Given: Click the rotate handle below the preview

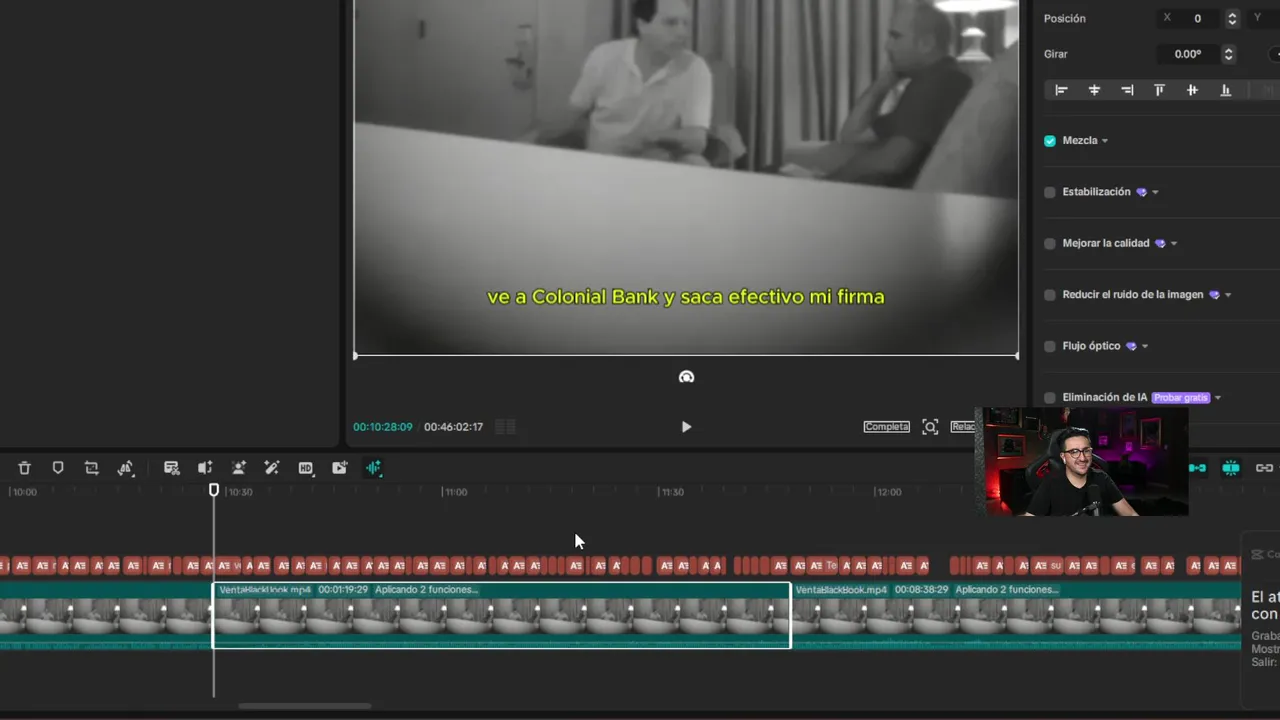Looking at the screenshot, I should click(686, 377).
